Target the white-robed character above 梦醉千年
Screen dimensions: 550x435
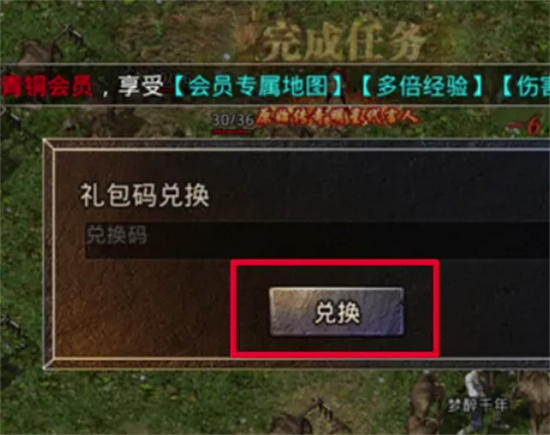point(478,386)
